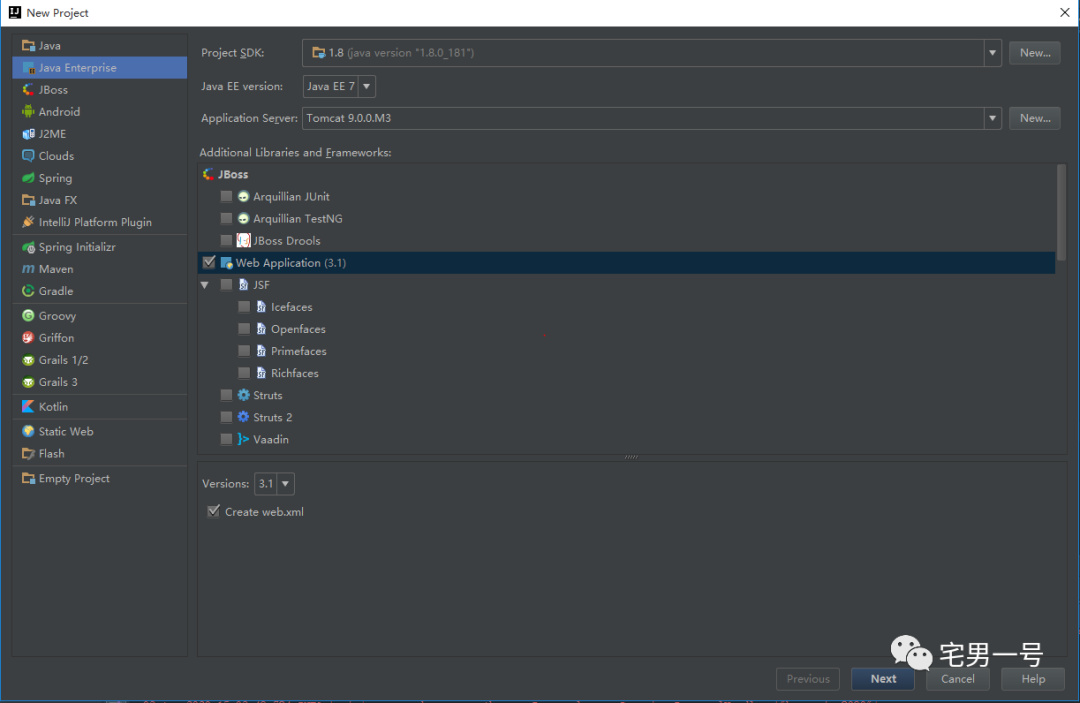Enable the Primefaces checkbox
The image size is (1080, 703).
coord(244,350)
